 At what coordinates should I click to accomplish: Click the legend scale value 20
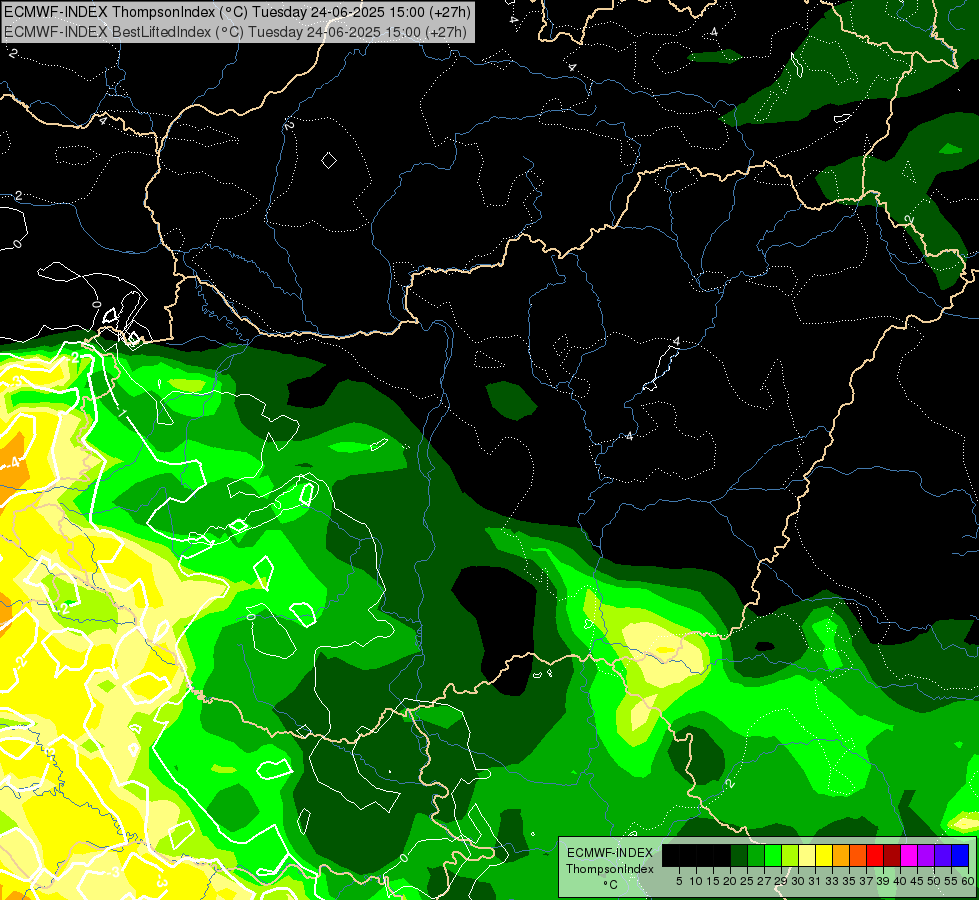point(730,881)
